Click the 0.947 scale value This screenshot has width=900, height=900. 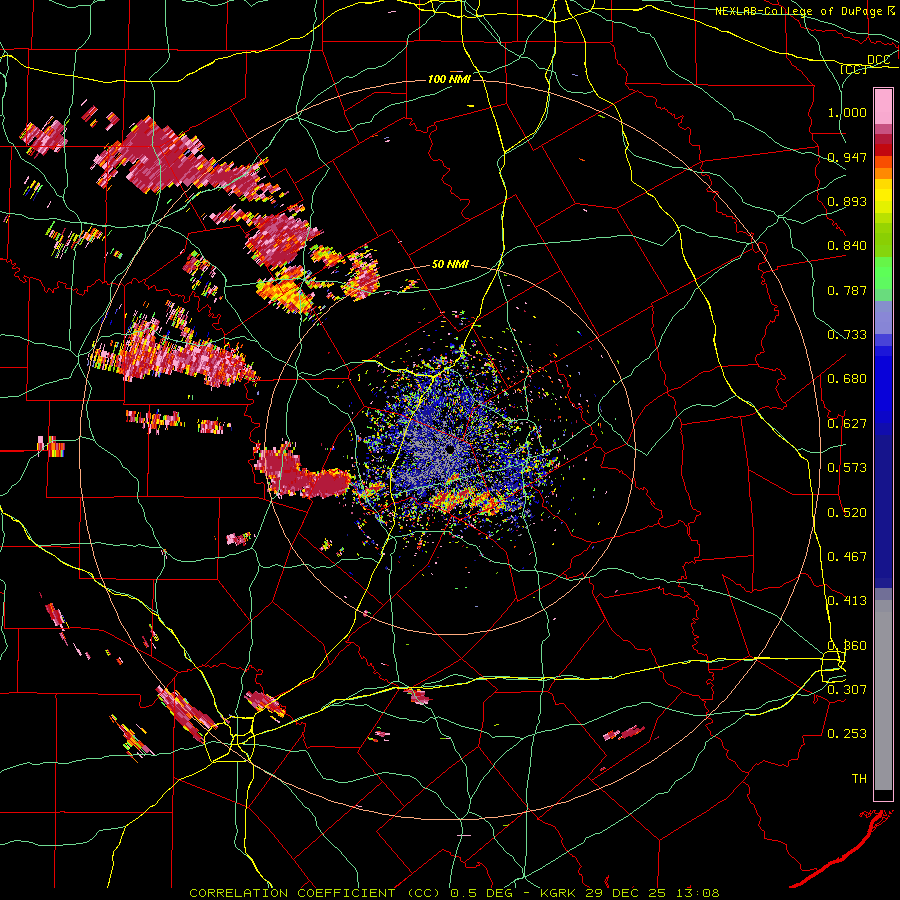tap(847, 157)
